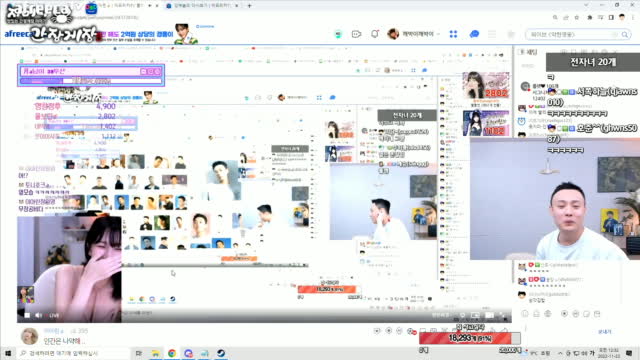Click the webcam picture-in-picture of the man
Screen dimensions: 640x360
click(555, 199)
